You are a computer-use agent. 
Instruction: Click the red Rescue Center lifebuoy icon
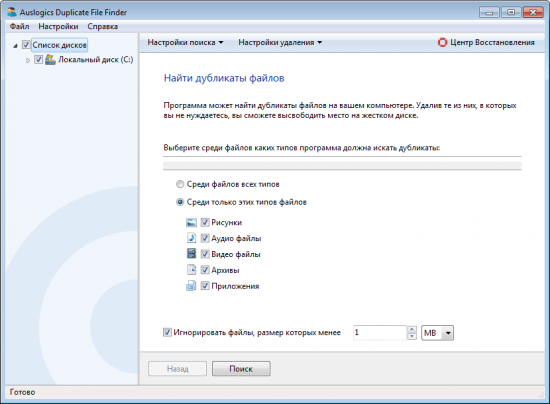coord(442,42)
